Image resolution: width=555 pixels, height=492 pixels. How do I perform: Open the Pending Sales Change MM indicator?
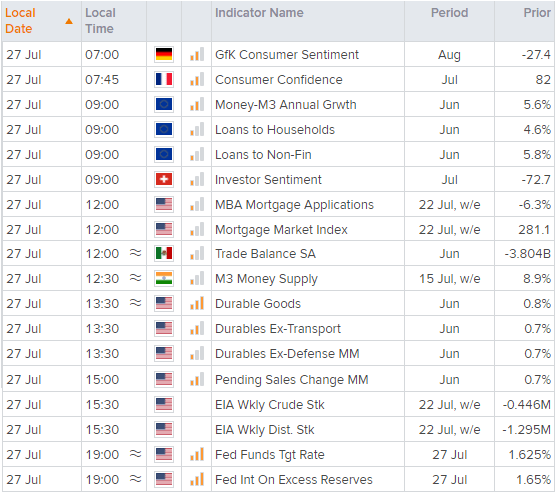click(292, 380)
